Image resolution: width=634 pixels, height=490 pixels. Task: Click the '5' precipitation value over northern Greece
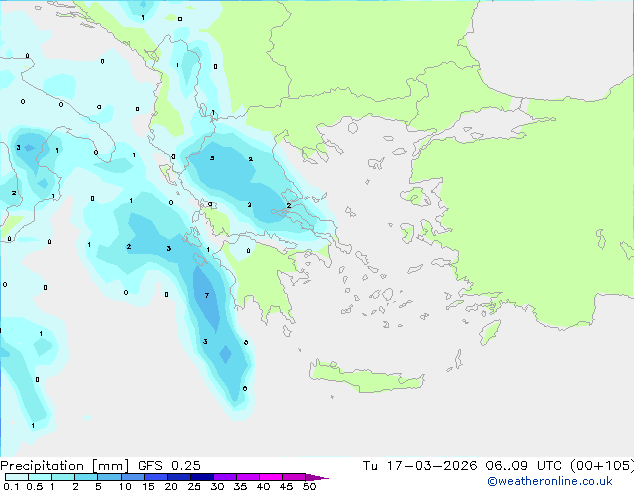(x=212, y=158)
